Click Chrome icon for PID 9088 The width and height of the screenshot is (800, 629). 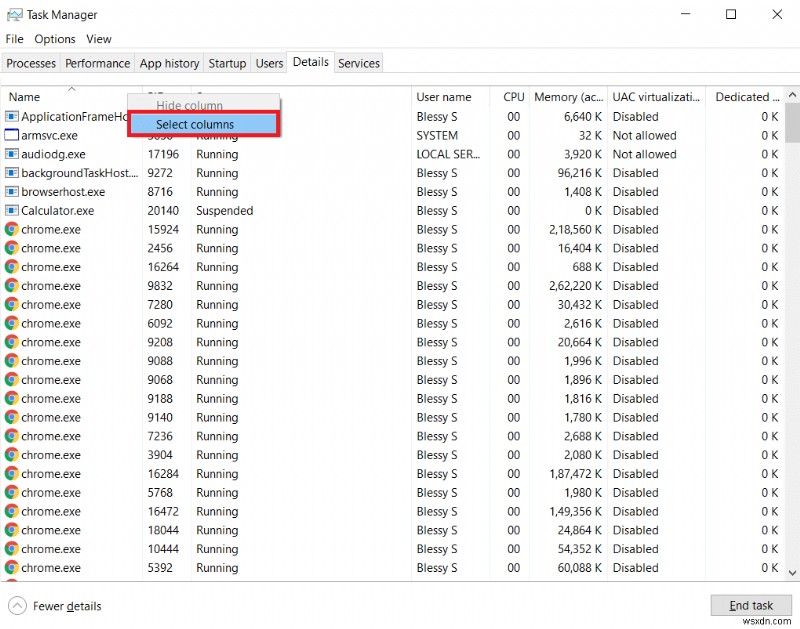[12, 361]
